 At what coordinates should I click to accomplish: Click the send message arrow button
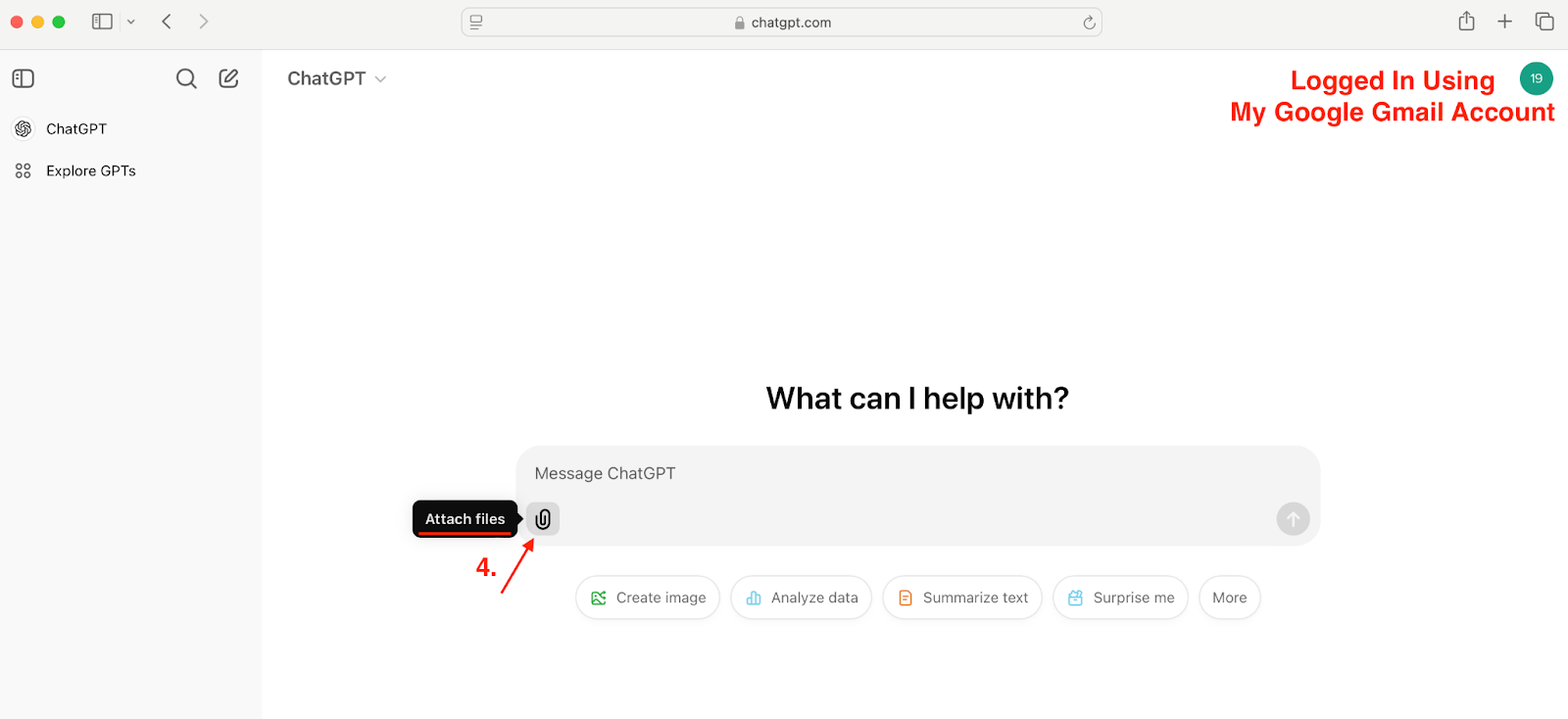pyautogui.click(x=1293, y=518)
